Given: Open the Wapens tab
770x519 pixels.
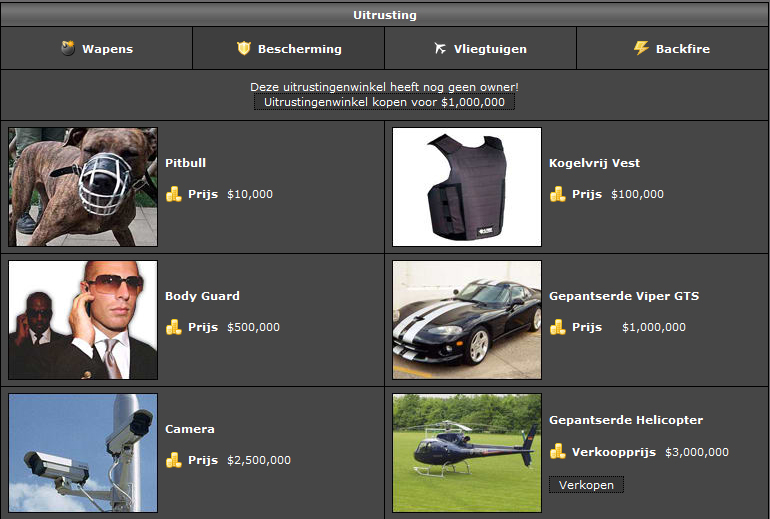Looking at the screenshot, I should (x=97, y=48).
